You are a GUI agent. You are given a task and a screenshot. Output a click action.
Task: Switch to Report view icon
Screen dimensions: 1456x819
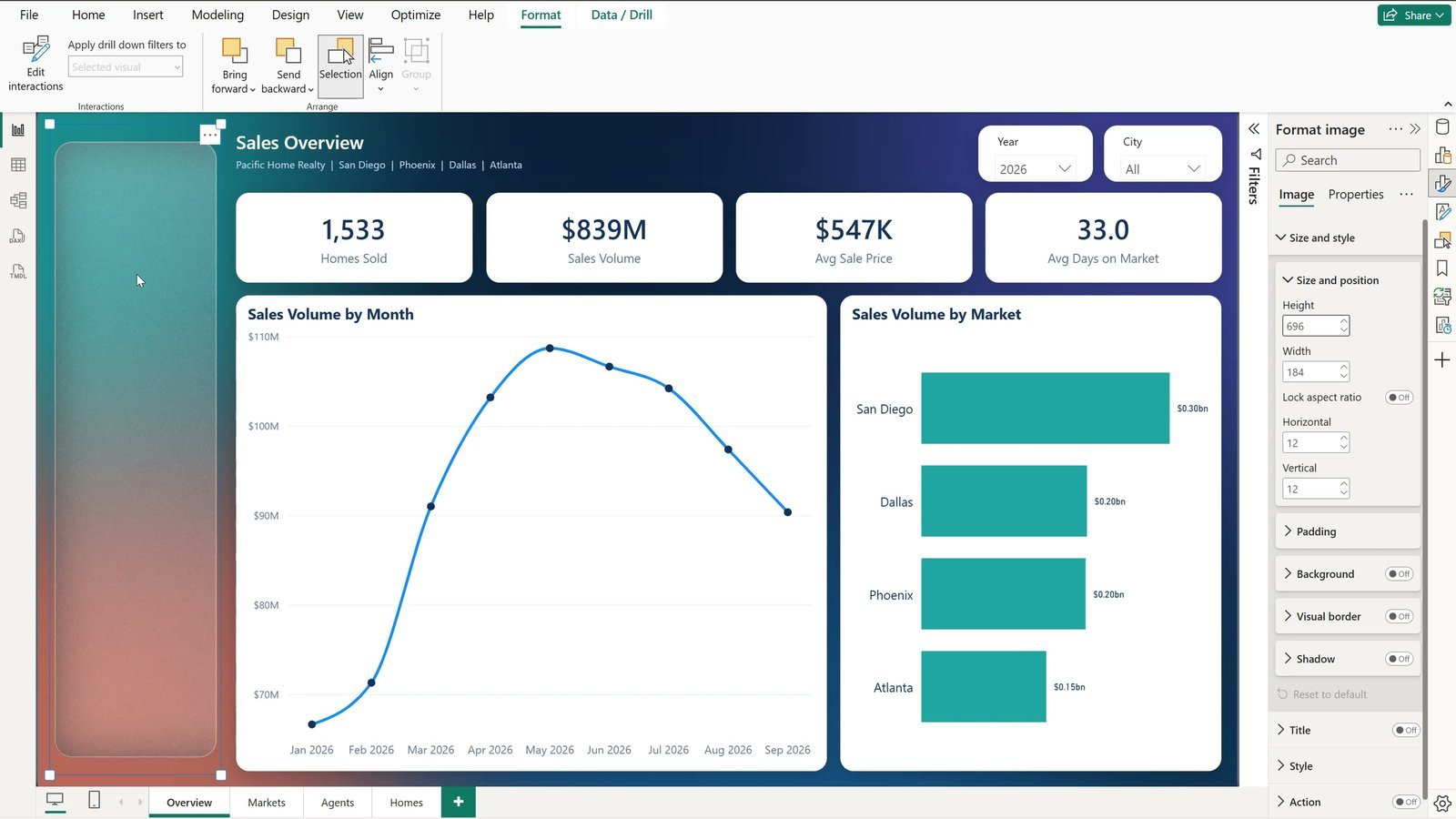(18, 130)
